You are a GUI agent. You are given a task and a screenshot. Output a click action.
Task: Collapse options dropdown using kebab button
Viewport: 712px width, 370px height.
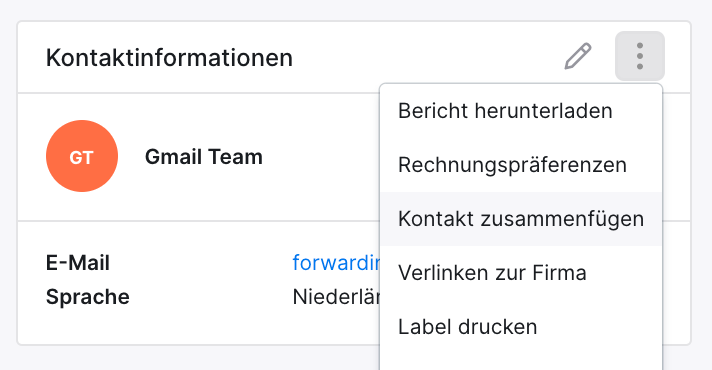click(640, 56)
